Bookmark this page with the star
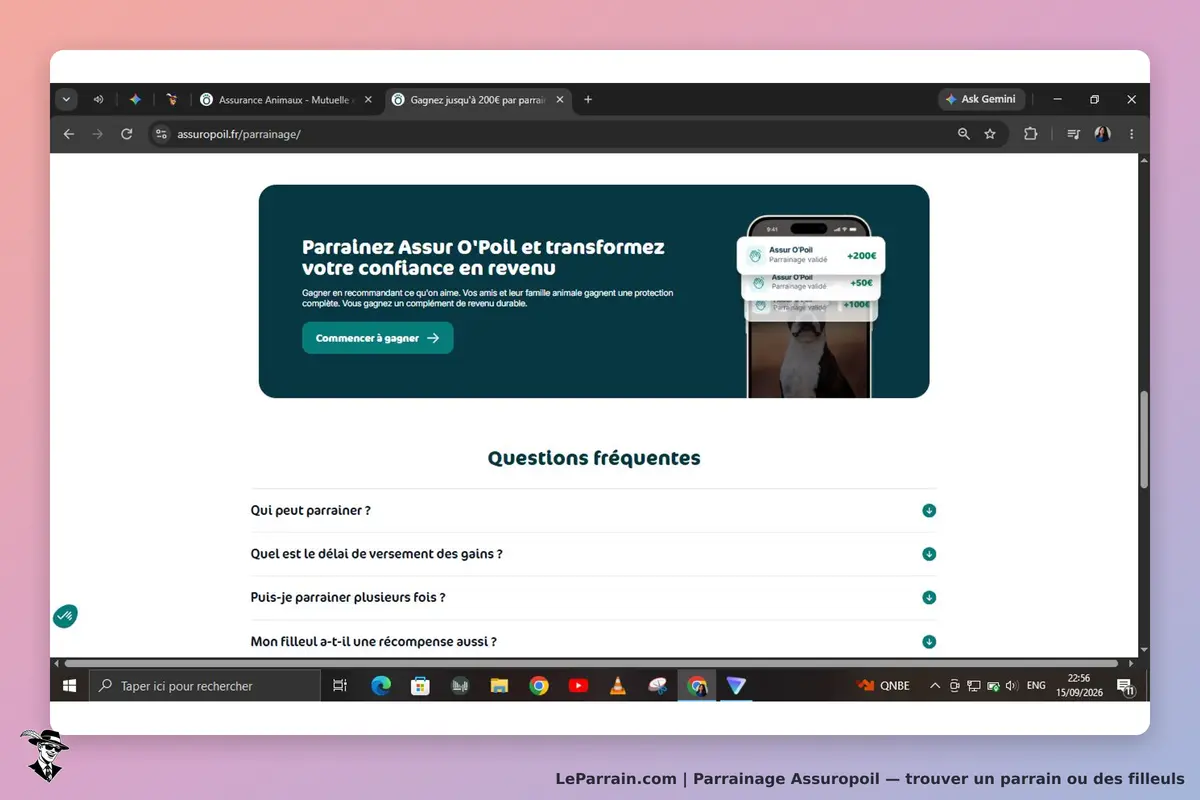The height and width of the screenshot is (800, 1200). point(990,134)
